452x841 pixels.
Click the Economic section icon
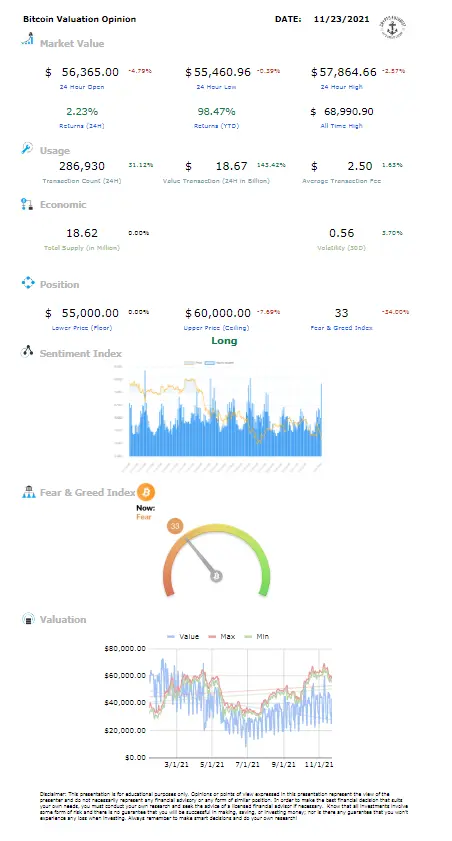[27, 204]
